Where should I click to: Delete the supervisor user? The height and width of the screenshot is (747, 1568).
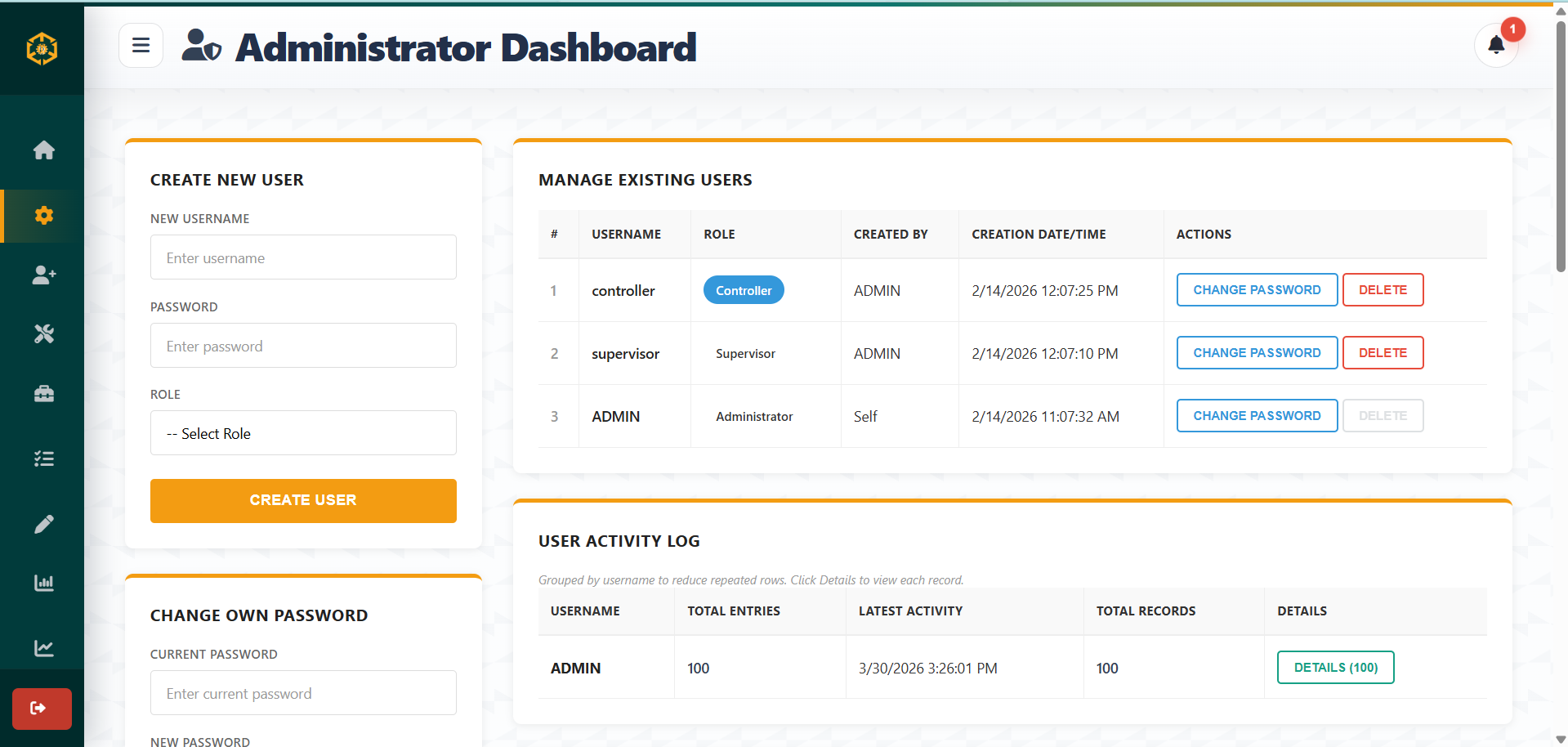pos(1383,353)
